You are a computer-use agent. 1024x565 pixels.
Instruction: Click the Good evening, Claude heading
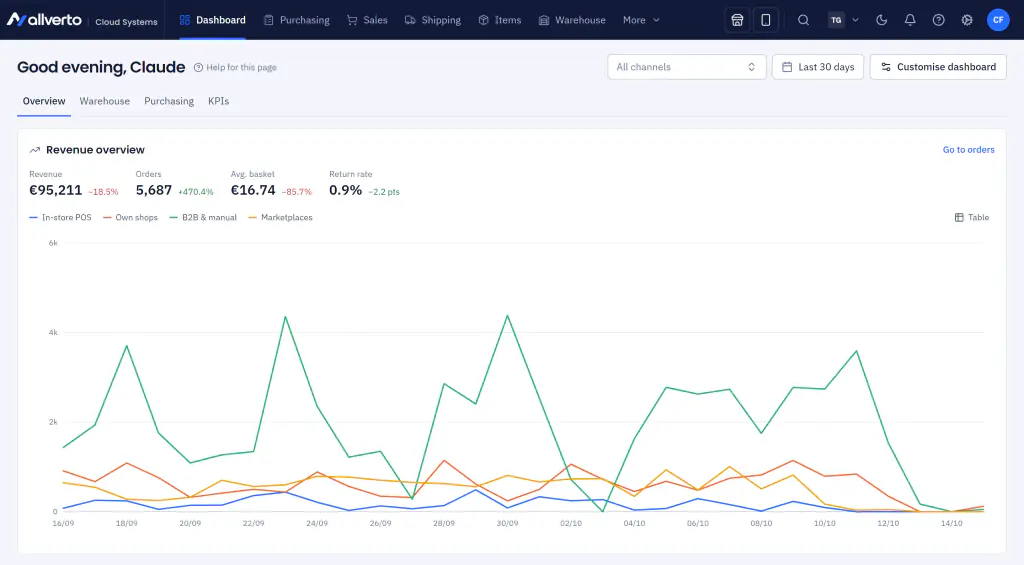[101, 67]
